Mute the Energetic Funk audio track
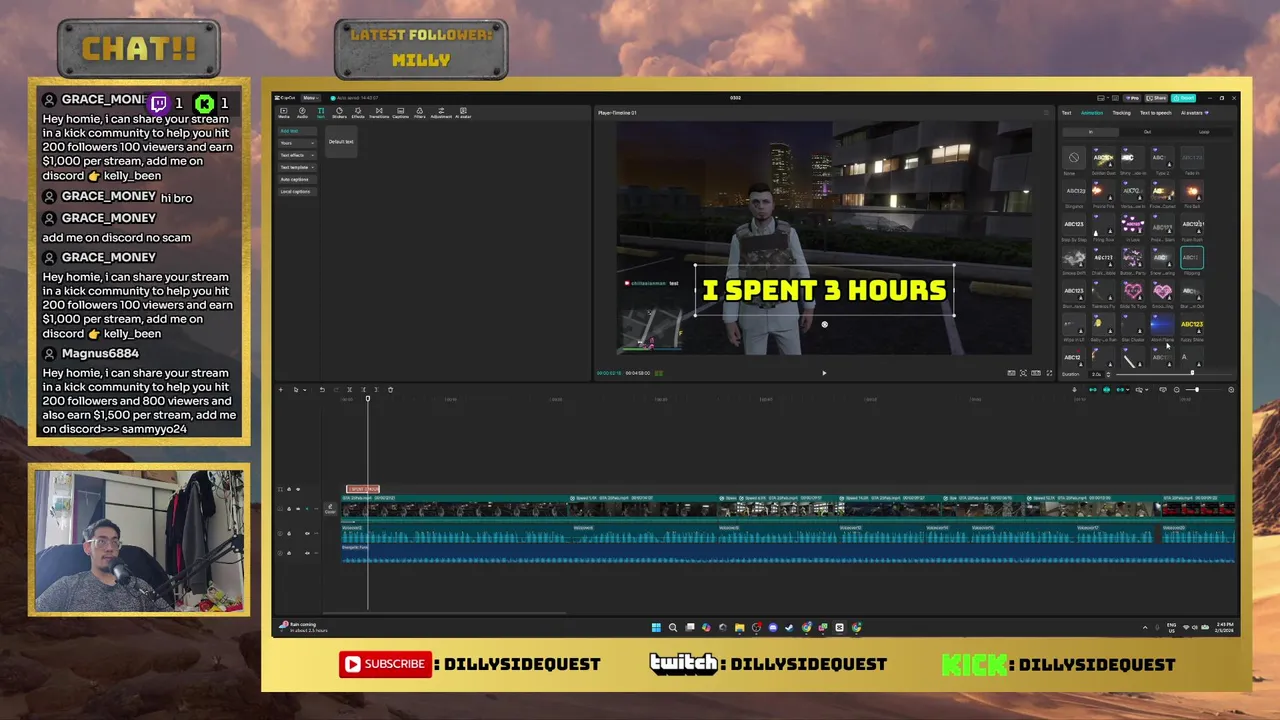Screen dimensions: 1280x720 [x=307, y=553]
